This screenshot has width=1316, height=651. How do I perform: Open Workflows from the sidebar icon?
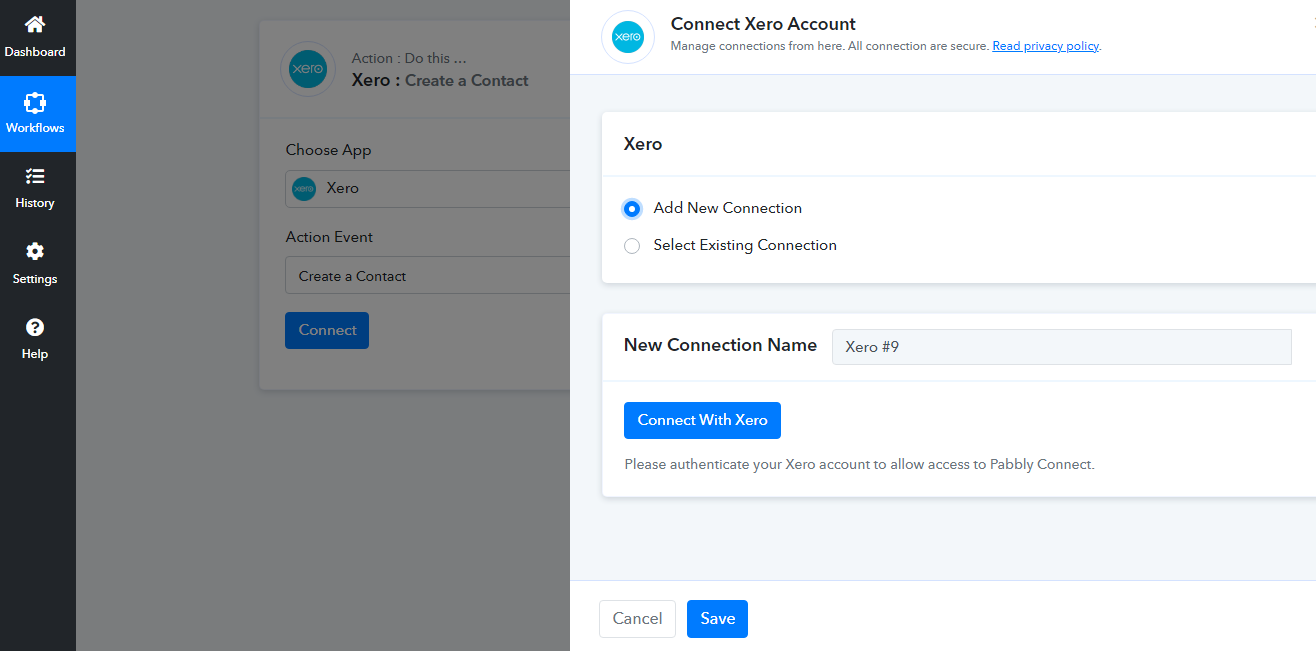(35, 102)
